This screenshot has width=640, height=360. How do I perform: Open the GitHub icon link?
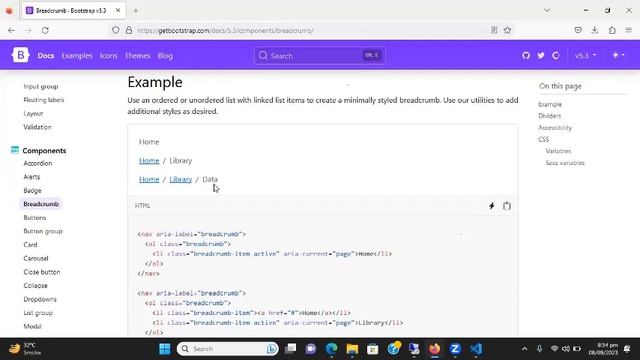[x=526, y=56]
